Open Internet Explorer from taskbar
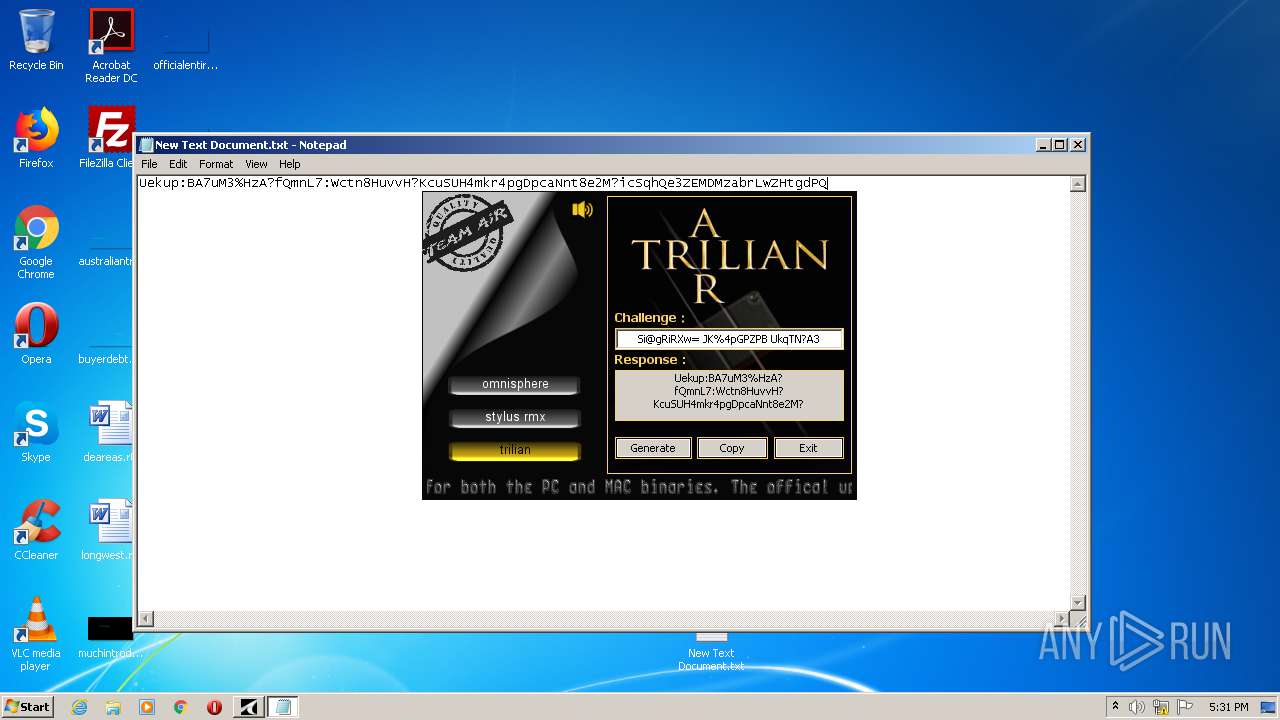The width and height of the screenshot is (1280, 720). (79, 707)
